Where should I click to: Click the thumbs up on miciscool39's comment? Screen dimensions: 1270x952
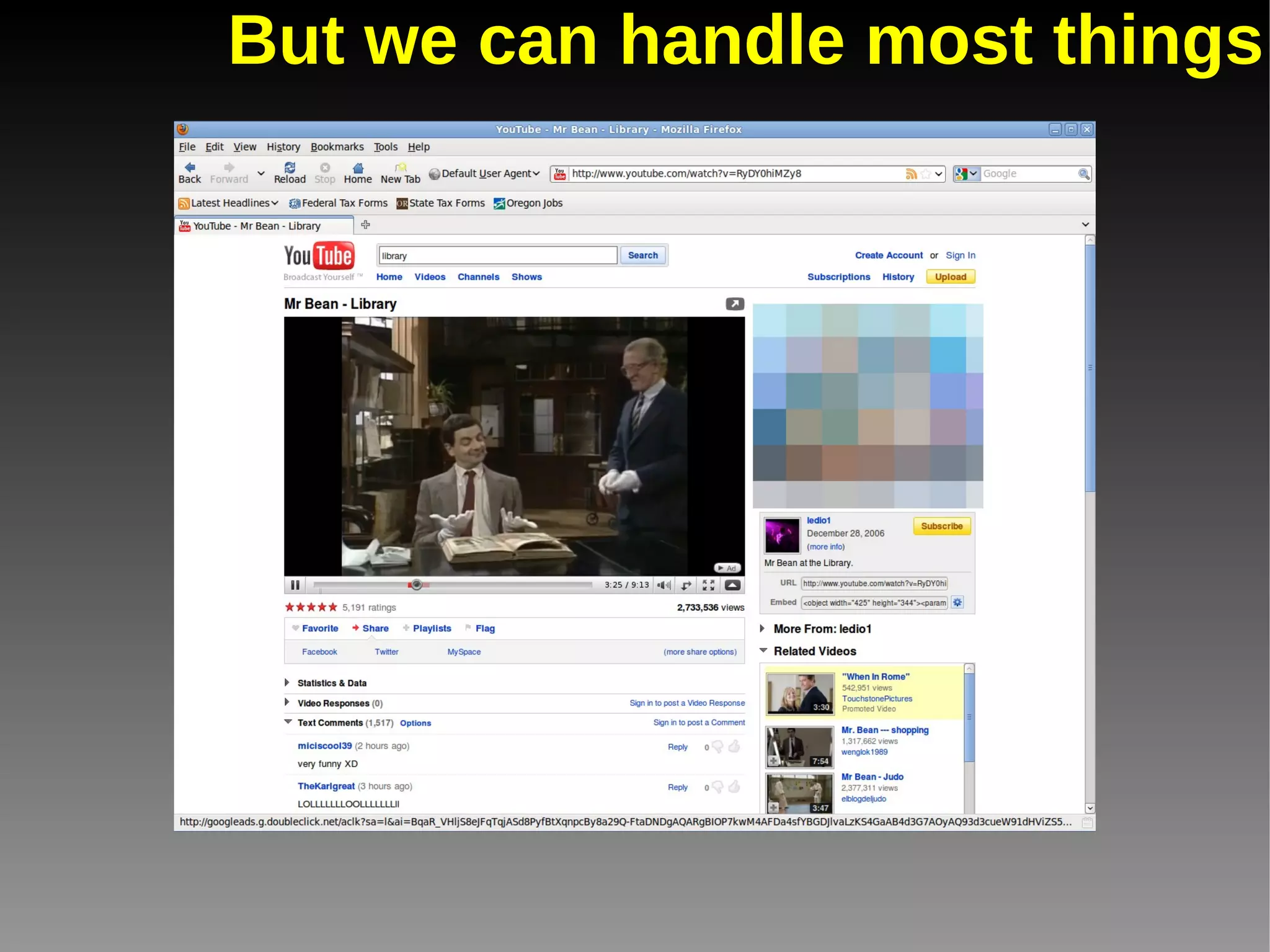734,747
